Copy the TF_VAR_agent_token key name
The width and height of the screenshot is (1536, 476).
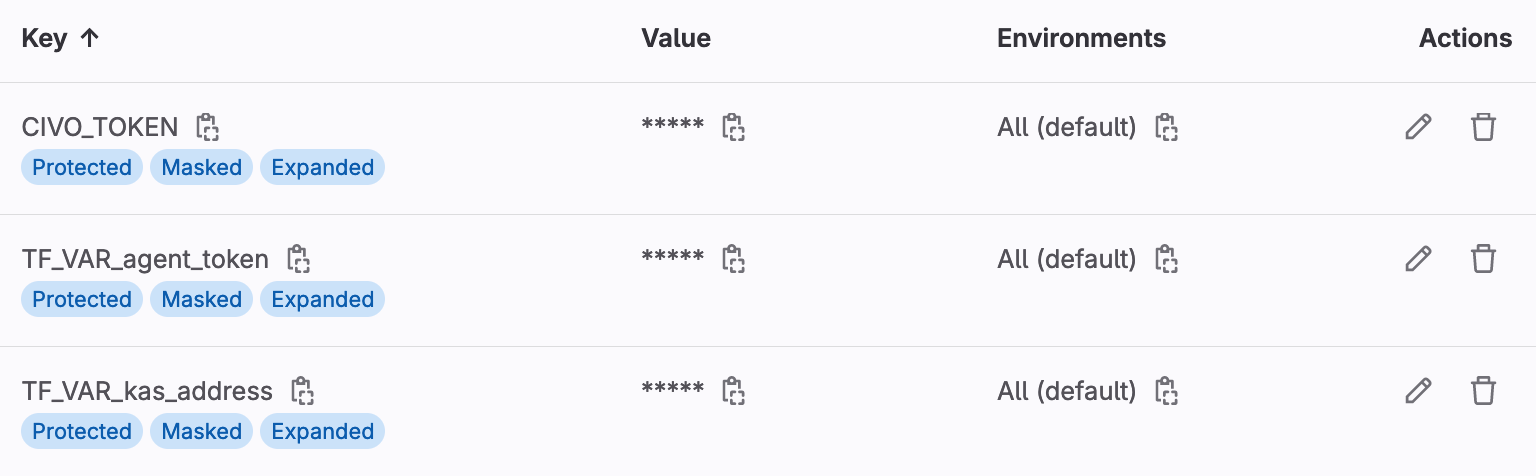pos(298,259)
